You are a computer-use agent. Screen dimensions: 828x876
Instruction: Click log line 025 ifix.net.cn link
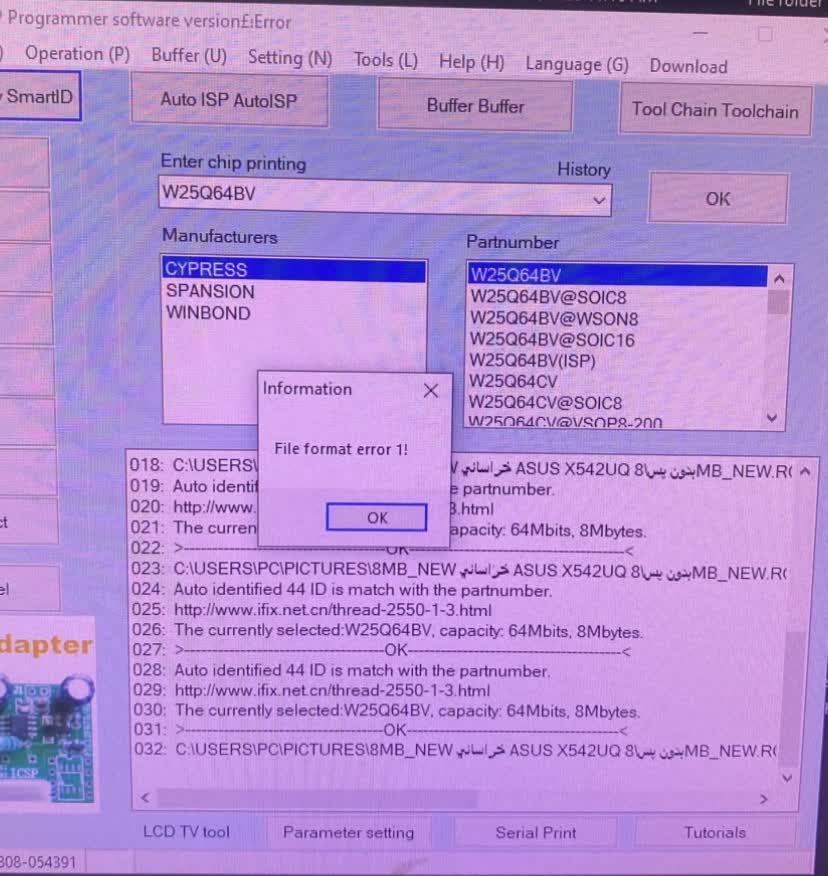[x=333, y=610]
